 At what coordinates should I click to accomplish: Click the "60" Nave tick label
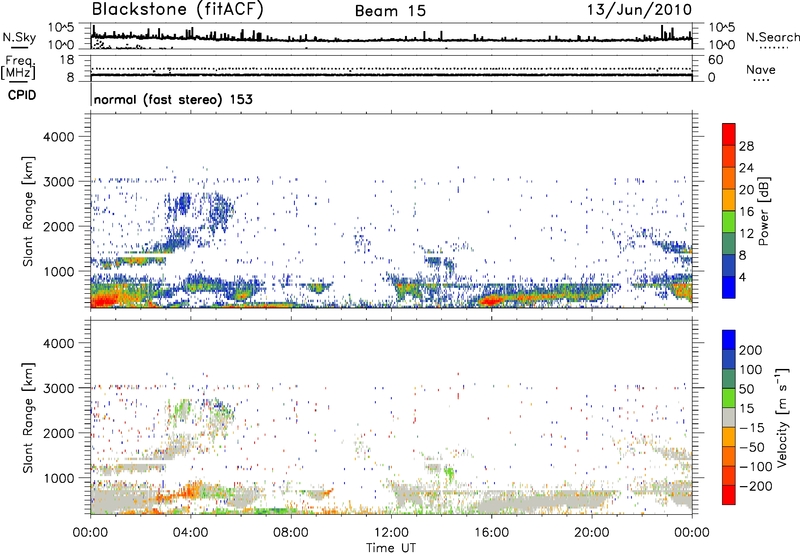point(715,60)
